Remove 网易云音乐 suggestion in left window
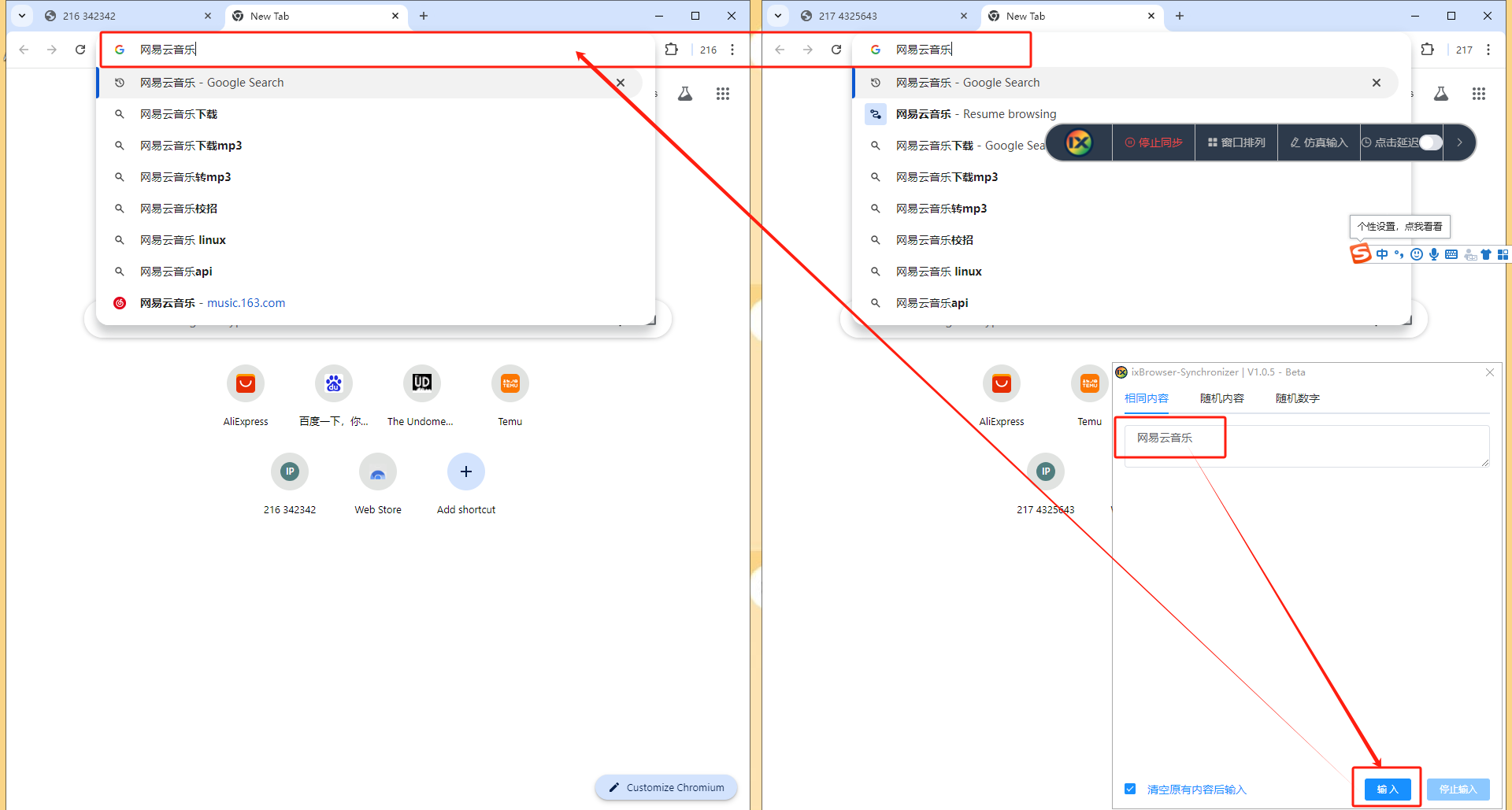The width and height of the screenshot is (1512, 810). tap(621, 83)
